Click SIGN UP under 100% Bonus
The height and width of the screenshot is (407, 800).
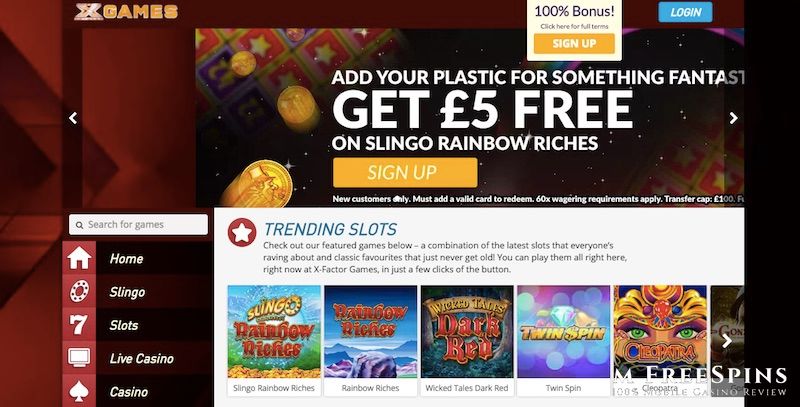(x=574, y=43)
